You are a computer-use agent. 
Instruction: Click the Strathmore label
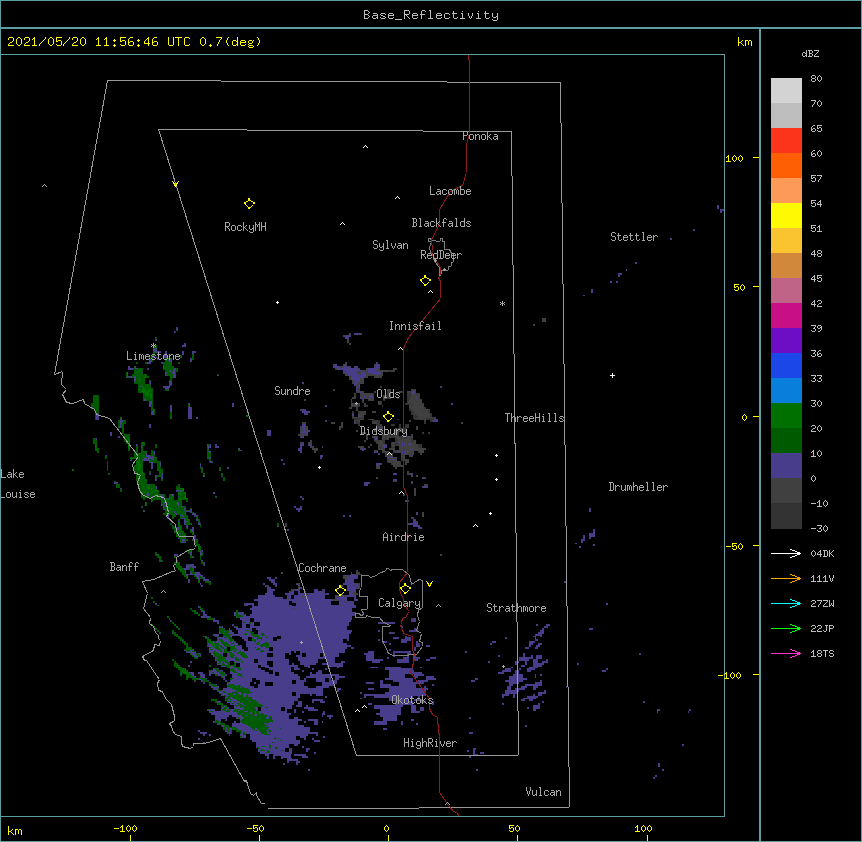516,608
